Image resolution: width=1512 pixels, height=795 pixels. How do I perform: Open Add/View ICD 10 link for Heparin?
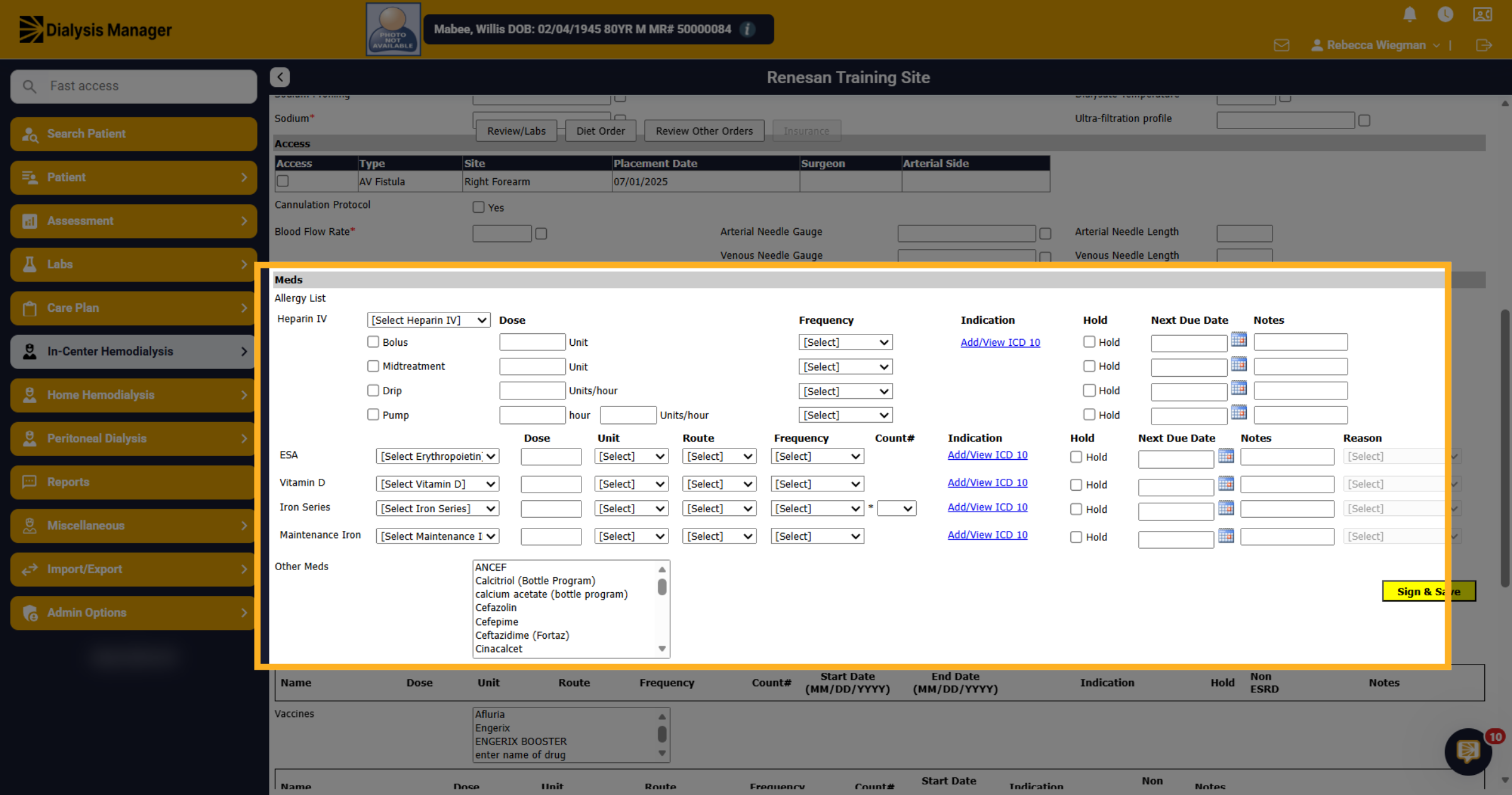point(1000,342)
